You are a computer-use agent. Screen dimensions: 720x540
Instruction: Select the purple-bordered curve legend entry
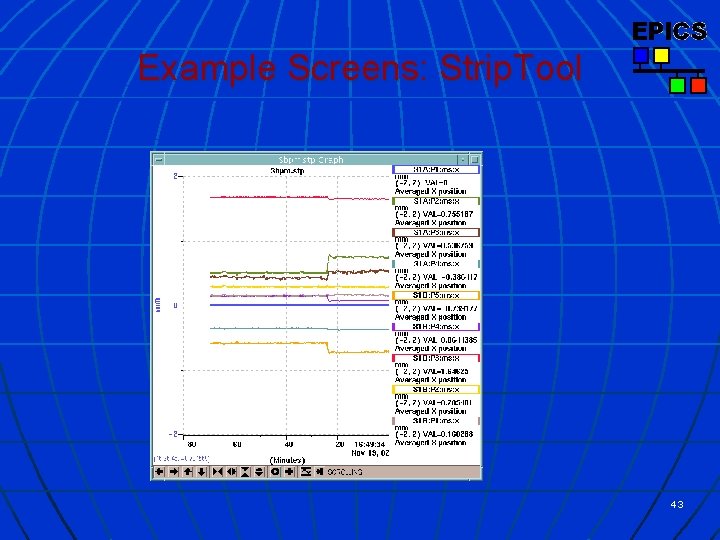point(436,326)
